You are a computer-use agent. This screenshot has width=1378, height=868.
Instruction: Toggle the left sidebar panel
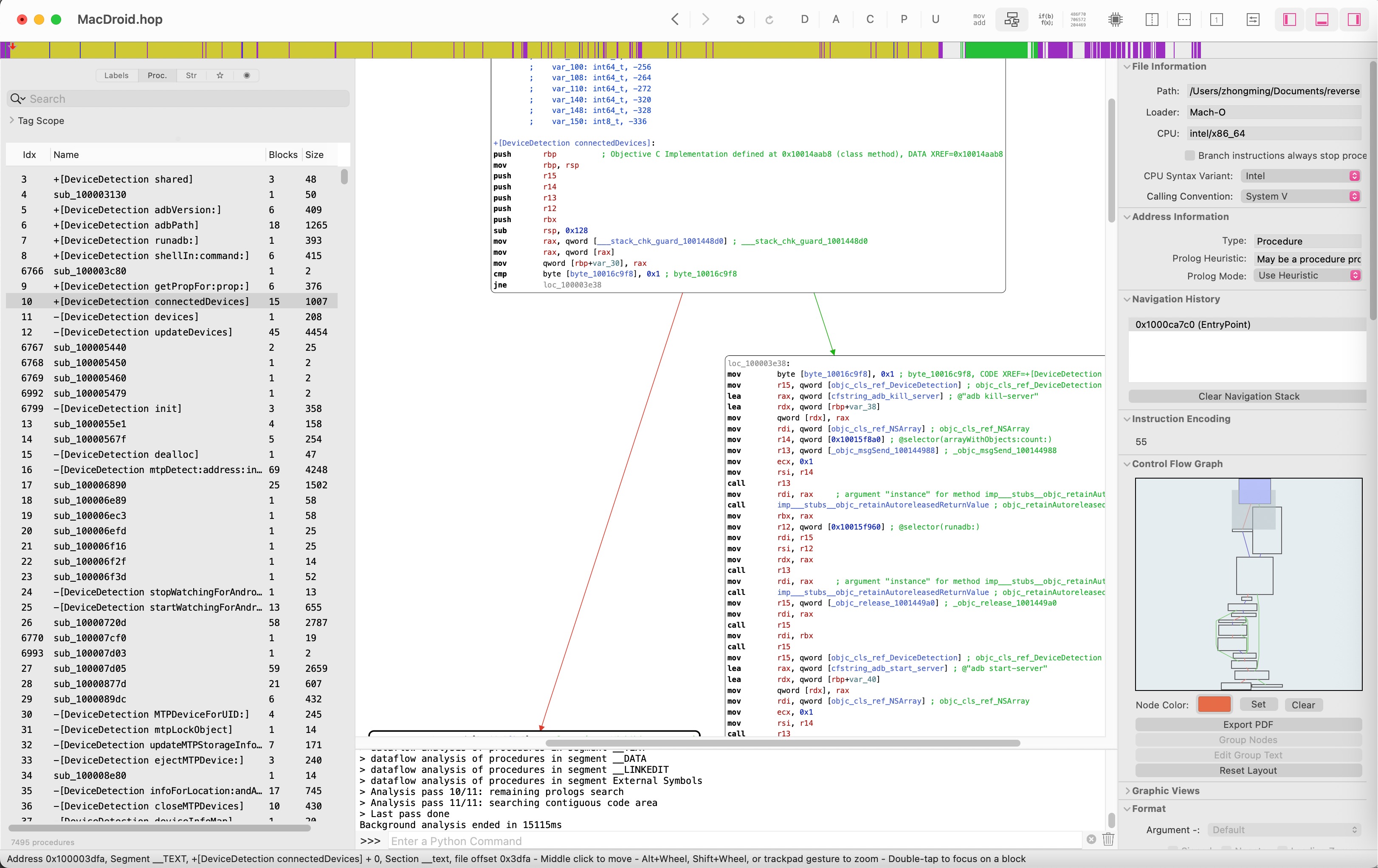coord(1289,20)
